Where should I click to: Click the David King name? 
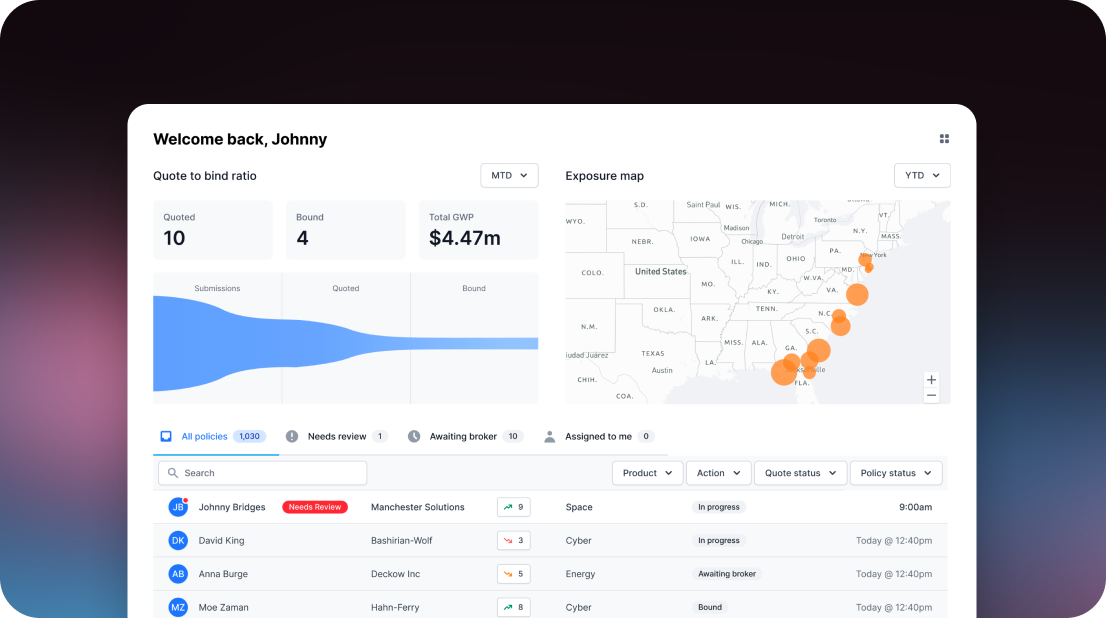click(x=221, y=540)
